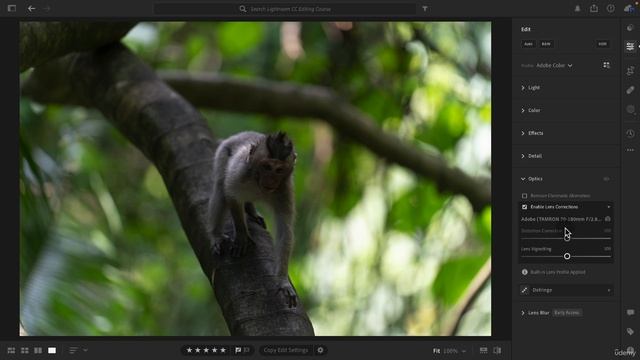The height and width of the screenshot is (360, 640).
Task: Click the Adobe TAMRON lens profile name
Action: pos(561,219)
